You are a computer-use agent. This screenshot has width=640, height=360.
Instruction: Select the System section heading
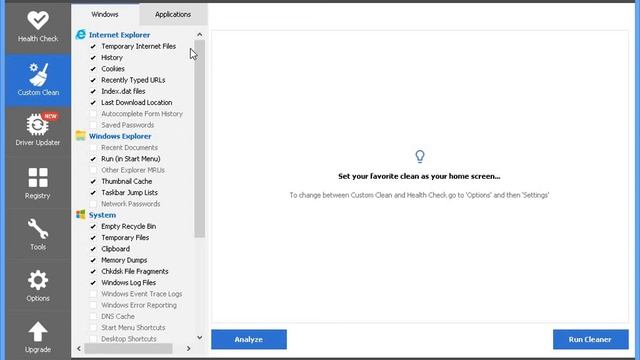click(x=102, y=215)
